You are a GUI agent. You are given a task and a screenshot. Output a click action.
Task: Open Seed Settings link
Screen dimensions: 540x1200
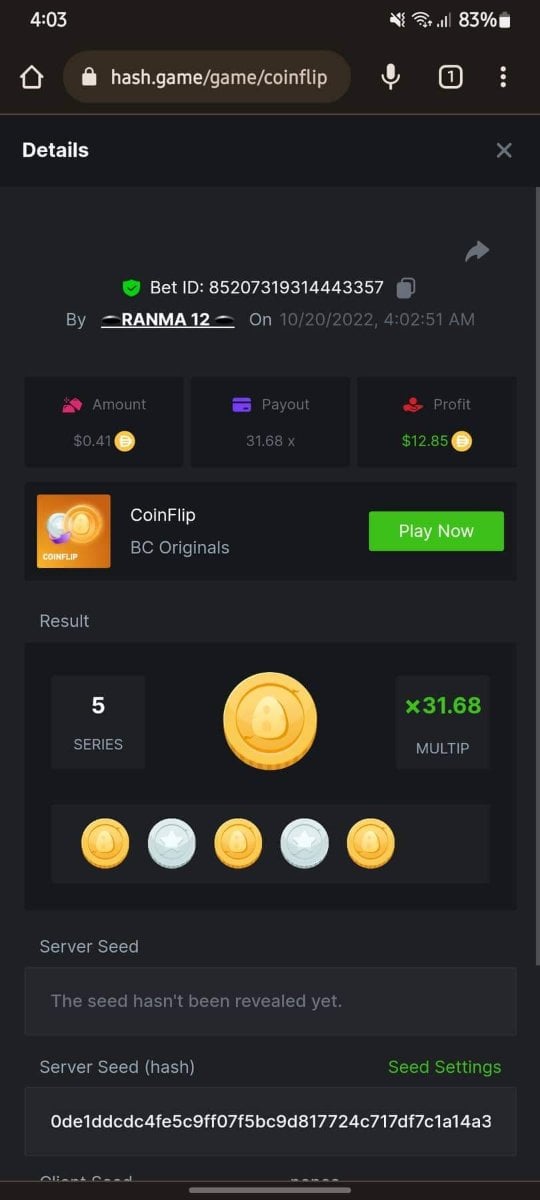444,1067
